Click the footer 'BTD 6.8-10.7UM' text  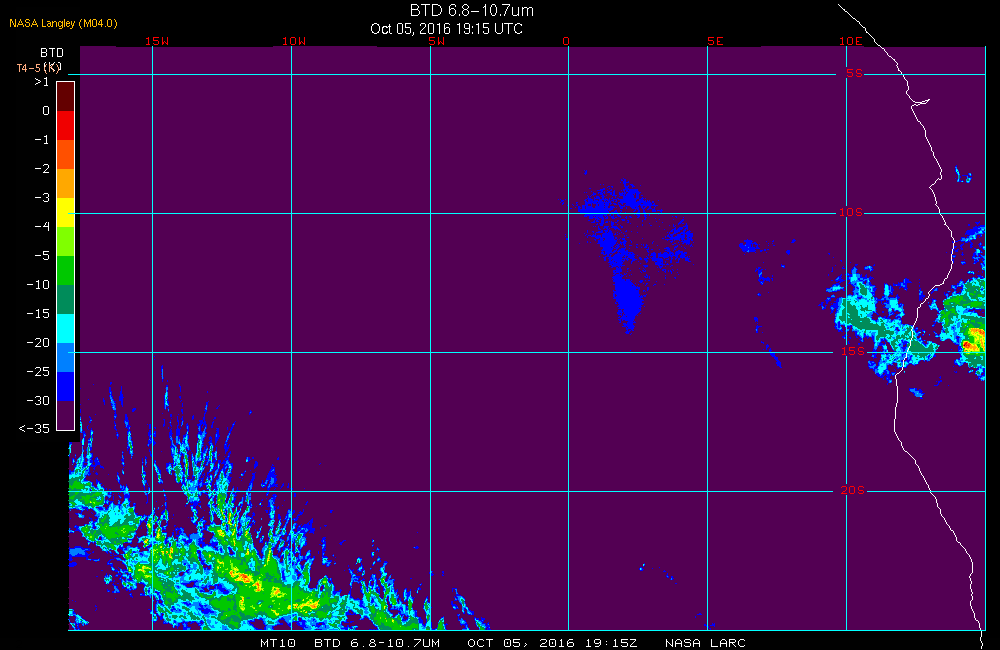tap(377, 643)
